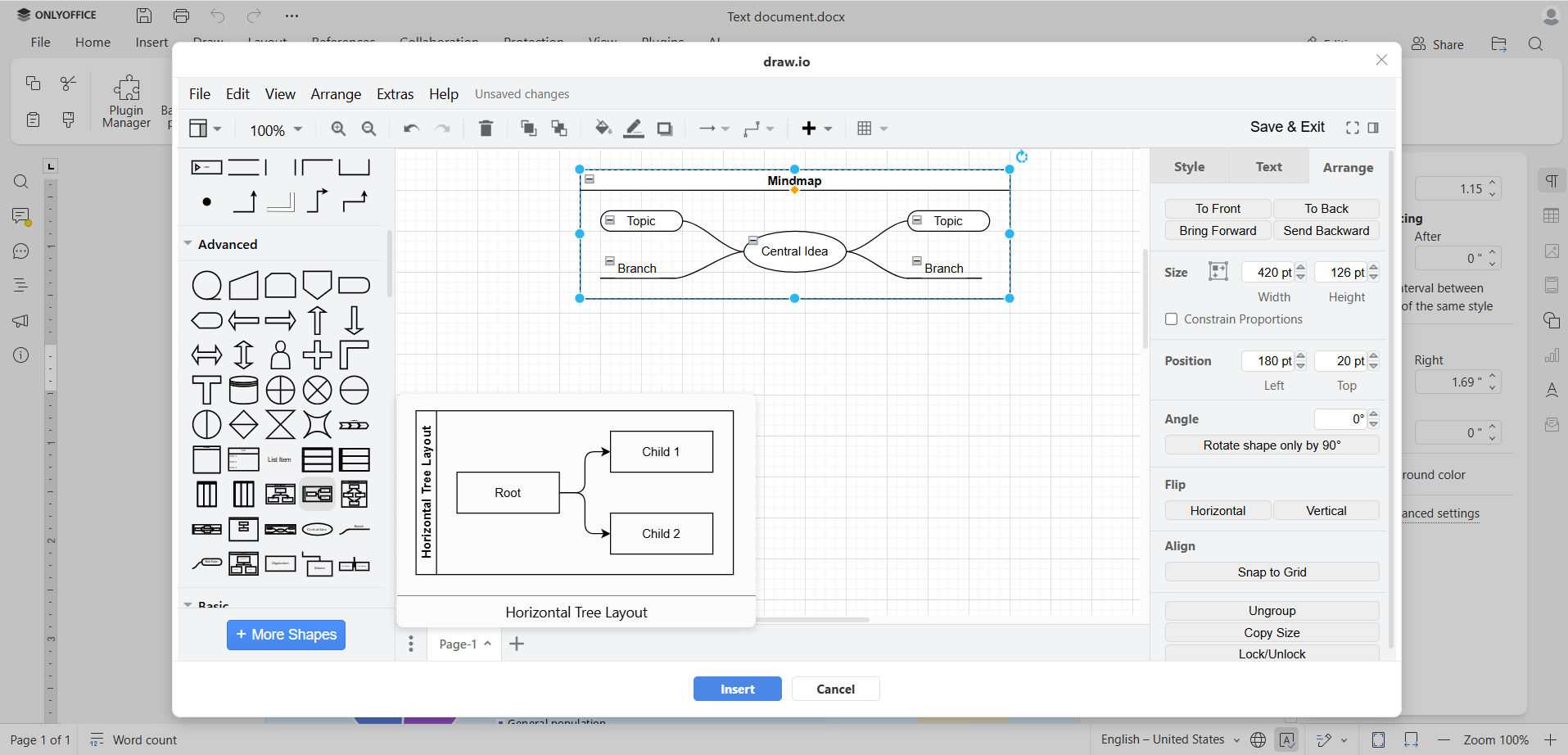Open Plugin Manager in ONLYOFFICE ribbon

click(126, 102)
